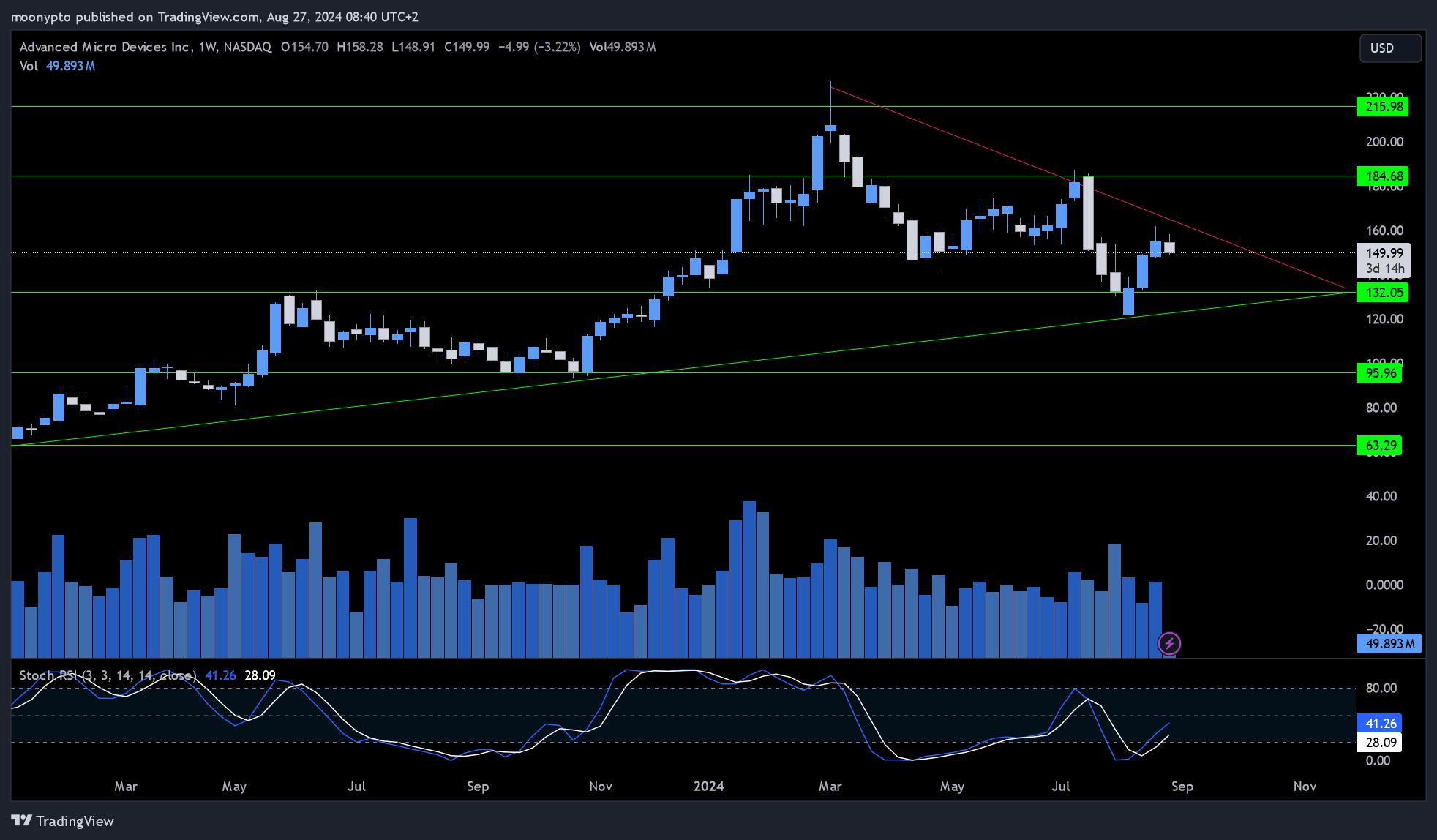Click the Sep label right of Jul
Screen dimensions: 1437x840
[1182, 786]
